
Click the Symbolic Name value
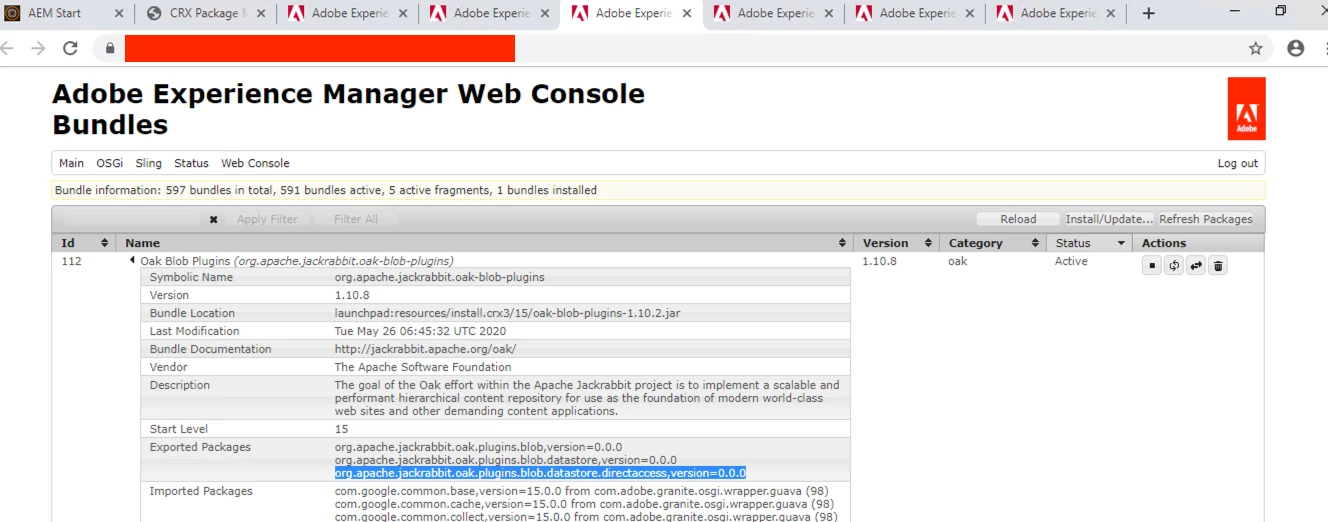(439, 277)
